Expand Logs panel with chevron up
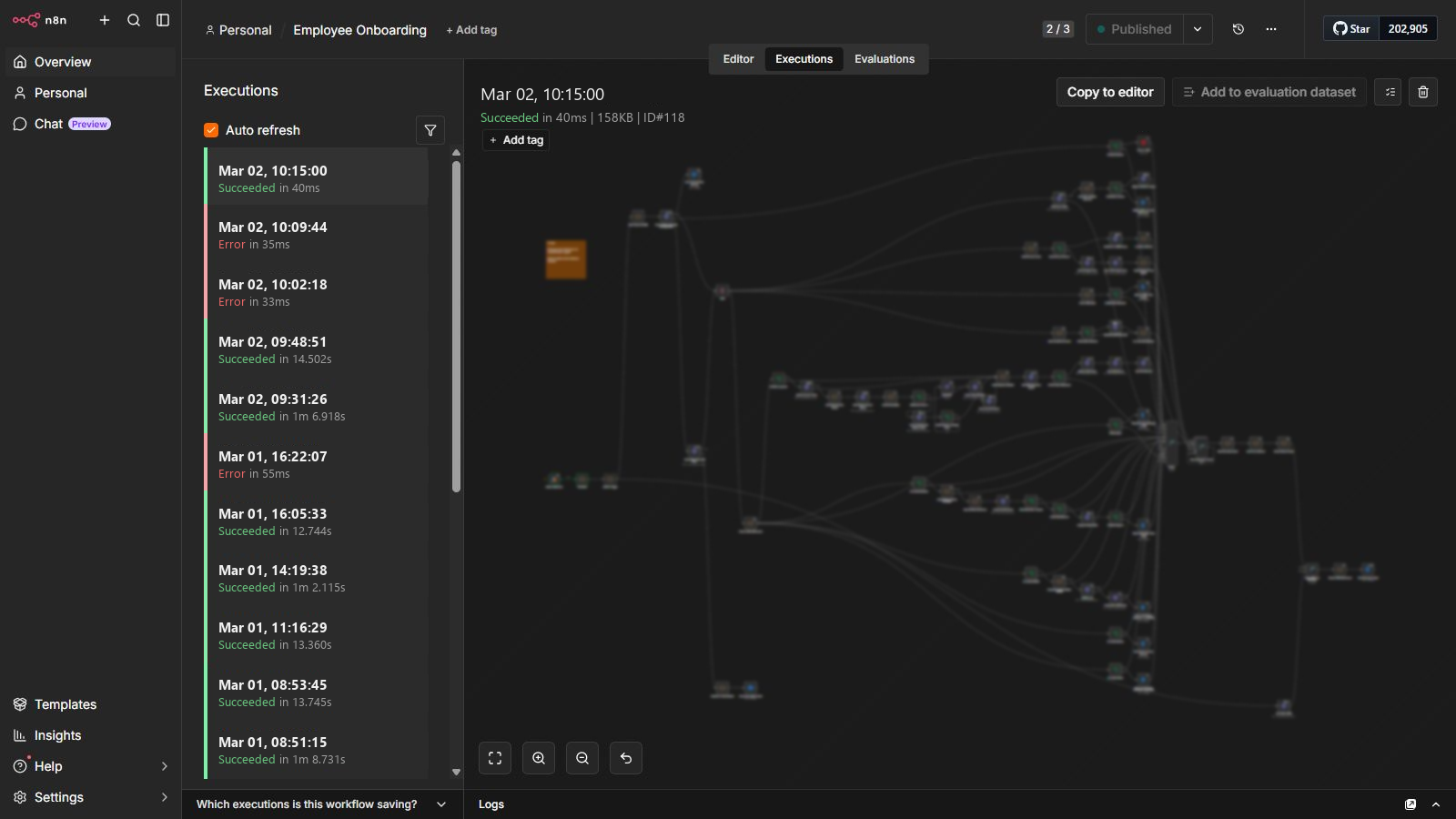The height and width of the screenshot is (819, 1456). click(x=1436, y=804)
